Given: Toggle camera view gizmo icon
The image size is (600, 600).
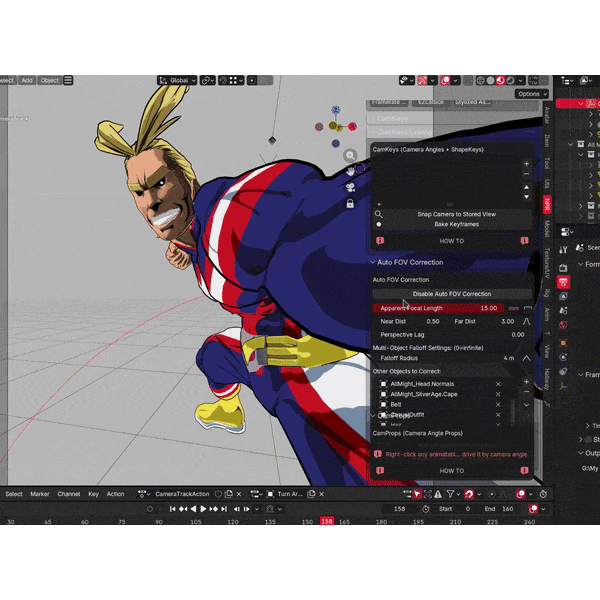Looking at the screenshot, I should click(x=351, y=188).
